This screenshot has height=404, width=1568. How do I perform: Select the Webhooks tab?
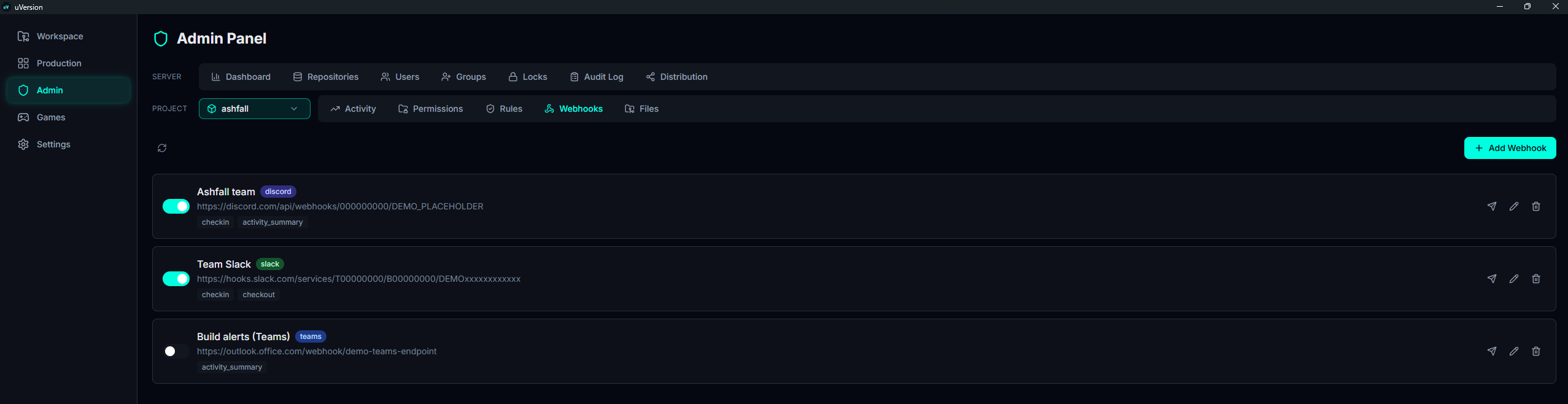click(x=574, y=109)
